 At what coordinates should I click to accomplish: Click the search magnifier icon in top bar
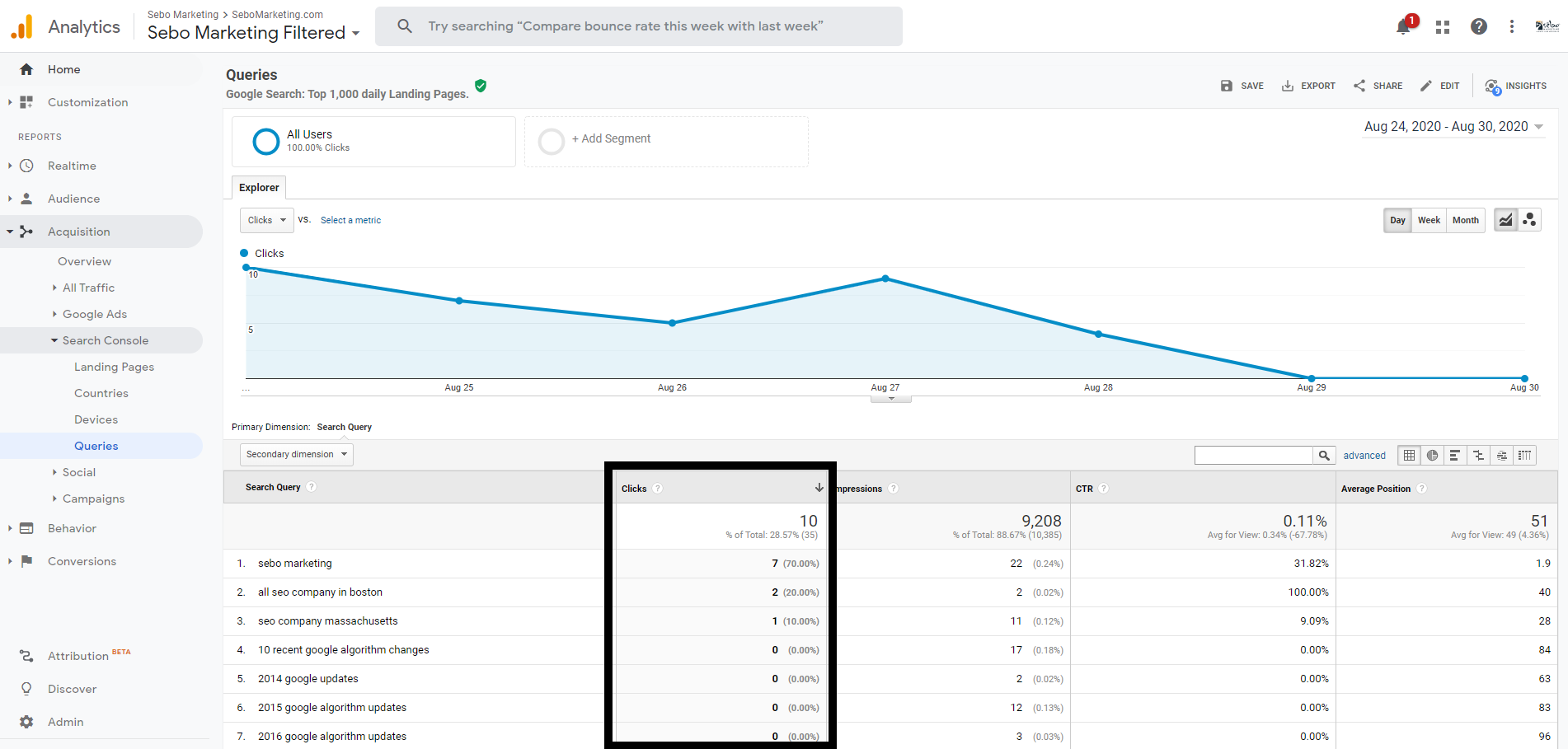[404, 26]
